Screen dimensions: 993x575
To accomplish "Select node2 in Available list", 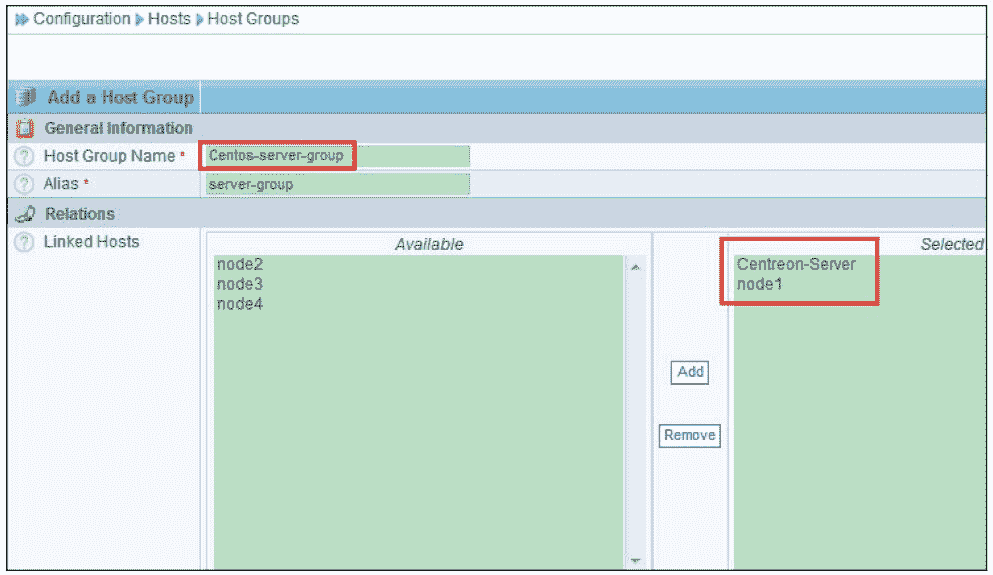I will 239,265.
